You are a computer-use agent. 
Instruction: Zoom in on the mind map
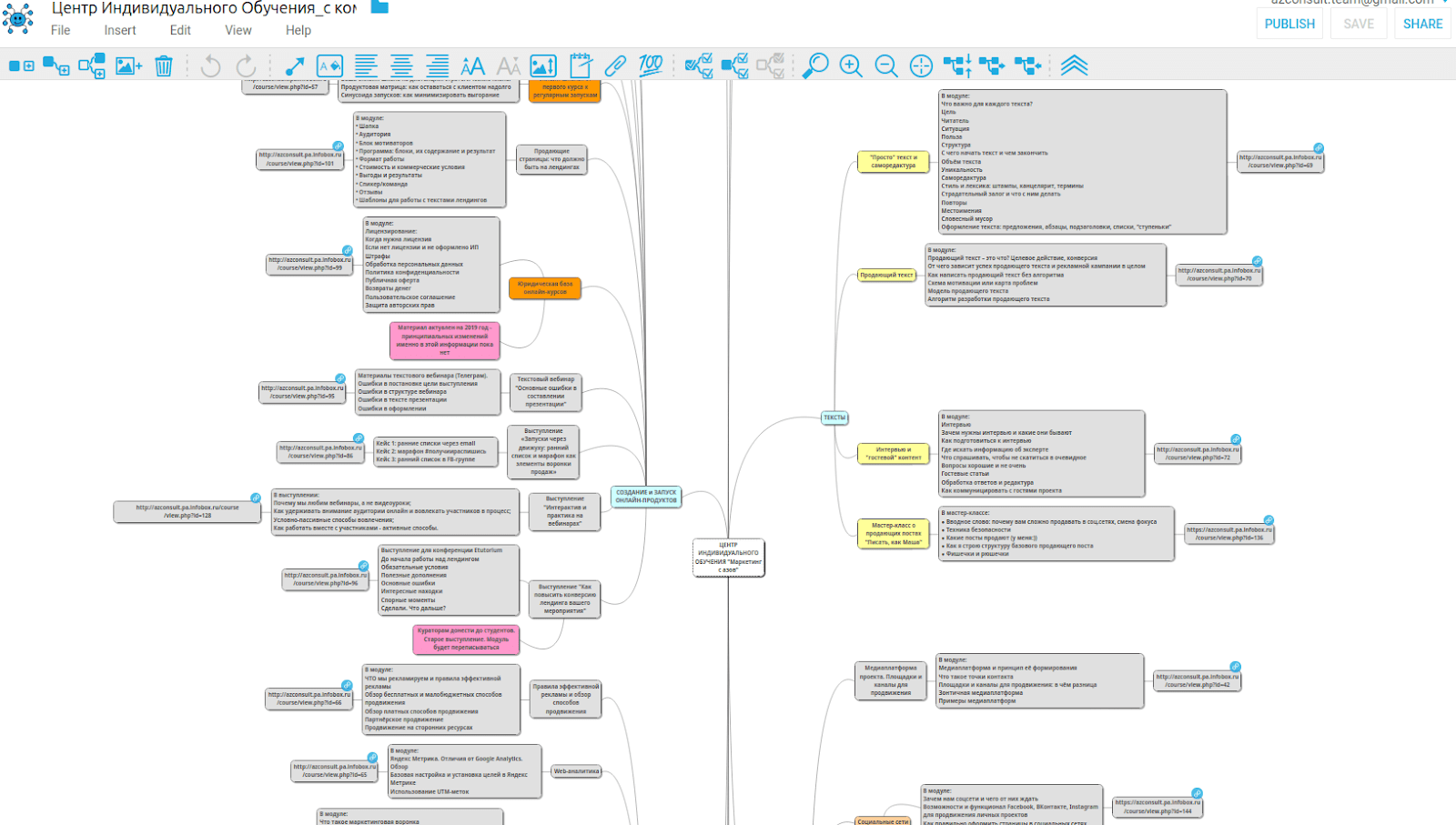tap(851, 66)
